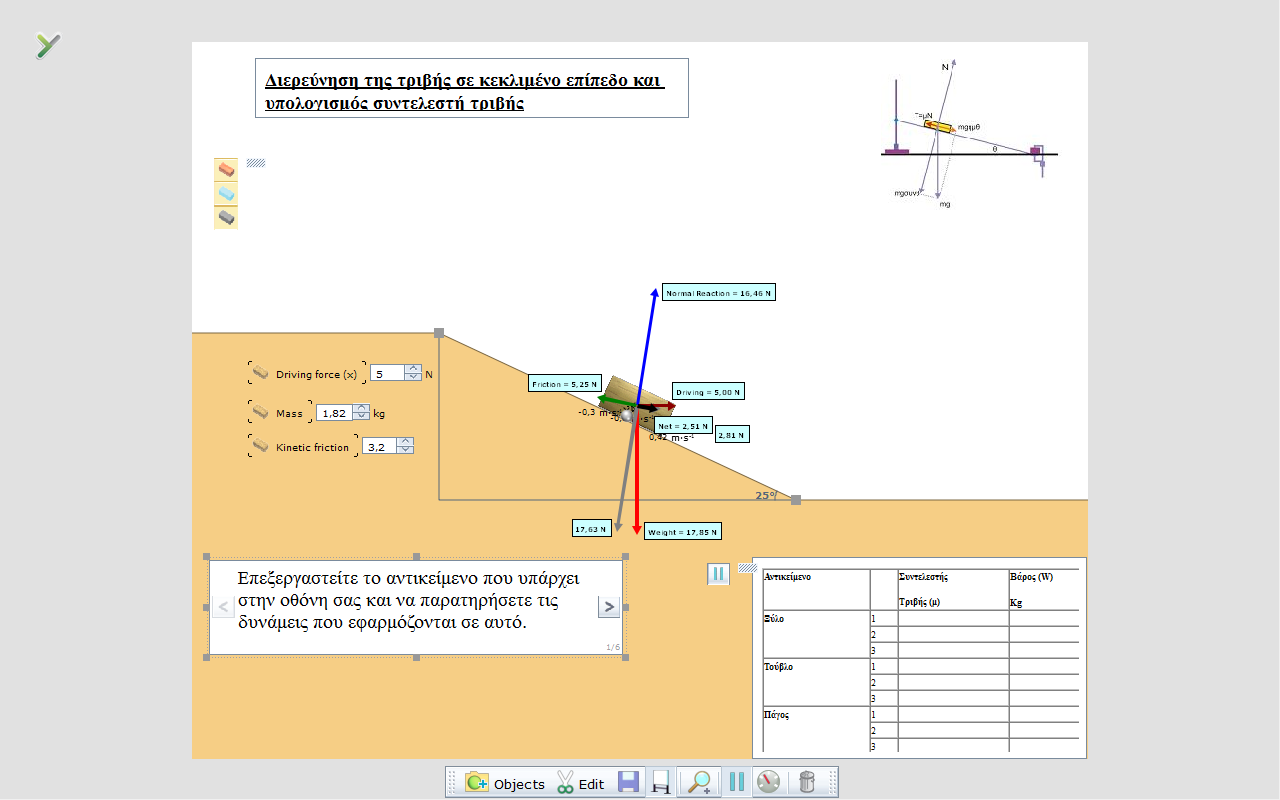The image size is (1280, 800).
Task: Click the Friction = 5,25 N label
Action: pos(565,383)
